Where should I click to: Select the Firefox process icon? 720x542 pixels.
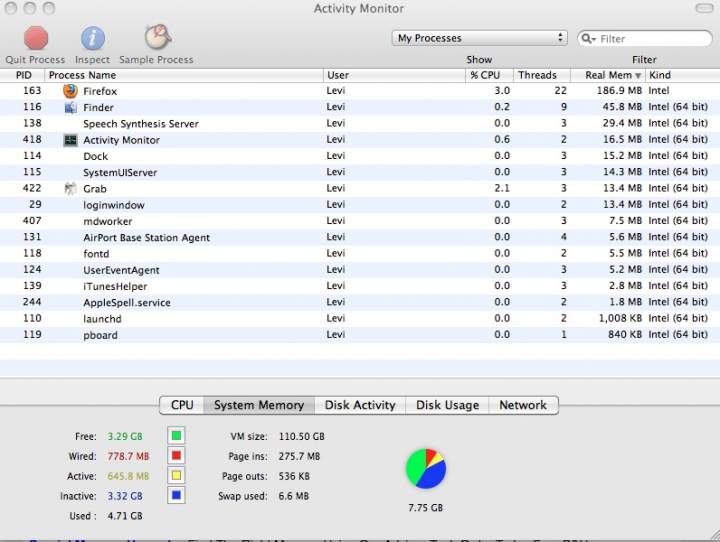(x=70, y=91)
